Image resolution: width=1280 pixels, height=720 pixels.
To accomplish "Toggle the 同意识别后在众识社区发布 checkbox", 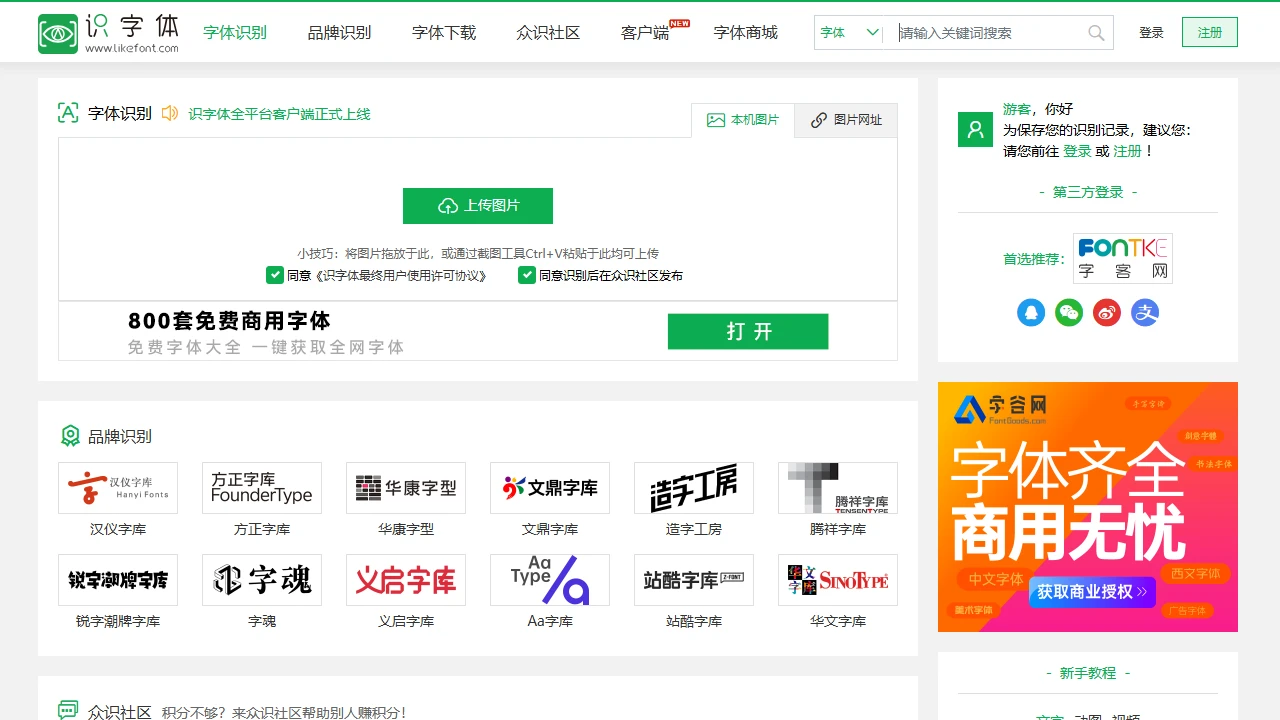I will [x=526, y=274].
